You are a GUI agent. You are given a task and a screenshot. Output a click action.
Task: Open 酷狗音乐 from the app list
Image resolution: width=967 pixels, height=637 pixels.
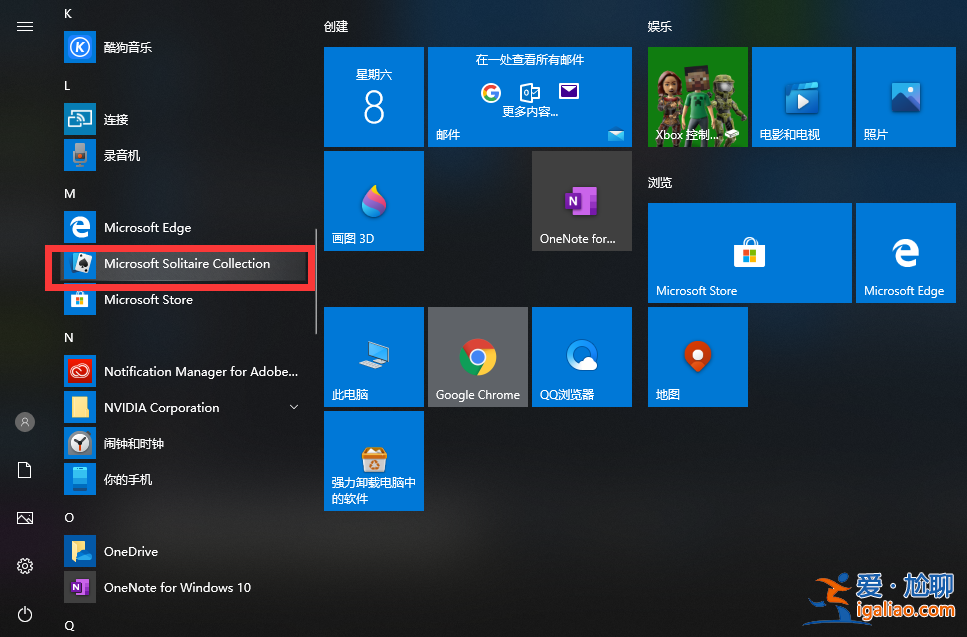tap(128, 47)
